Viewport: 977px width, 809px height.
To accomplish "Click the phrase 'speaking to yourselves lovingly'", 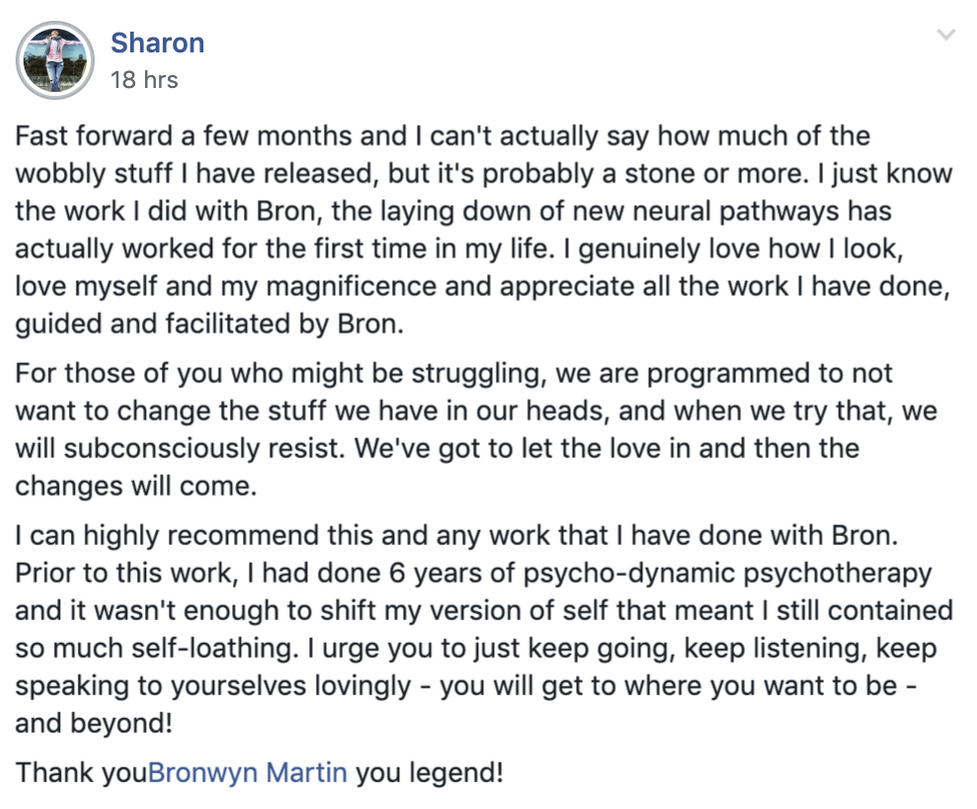I will tap(213, 686).
